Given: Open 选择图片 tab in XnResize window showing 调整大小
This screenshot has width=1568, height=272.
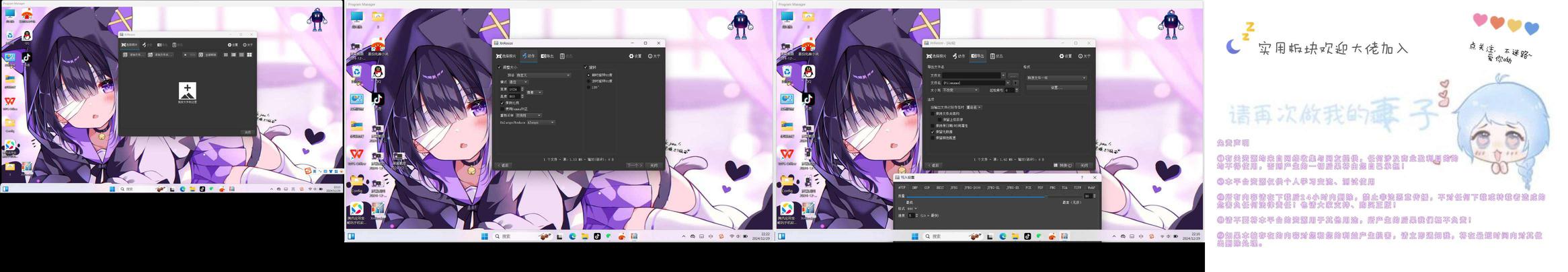Looking at the screenshot, I should pyautogui.click(x=506, y=56).
